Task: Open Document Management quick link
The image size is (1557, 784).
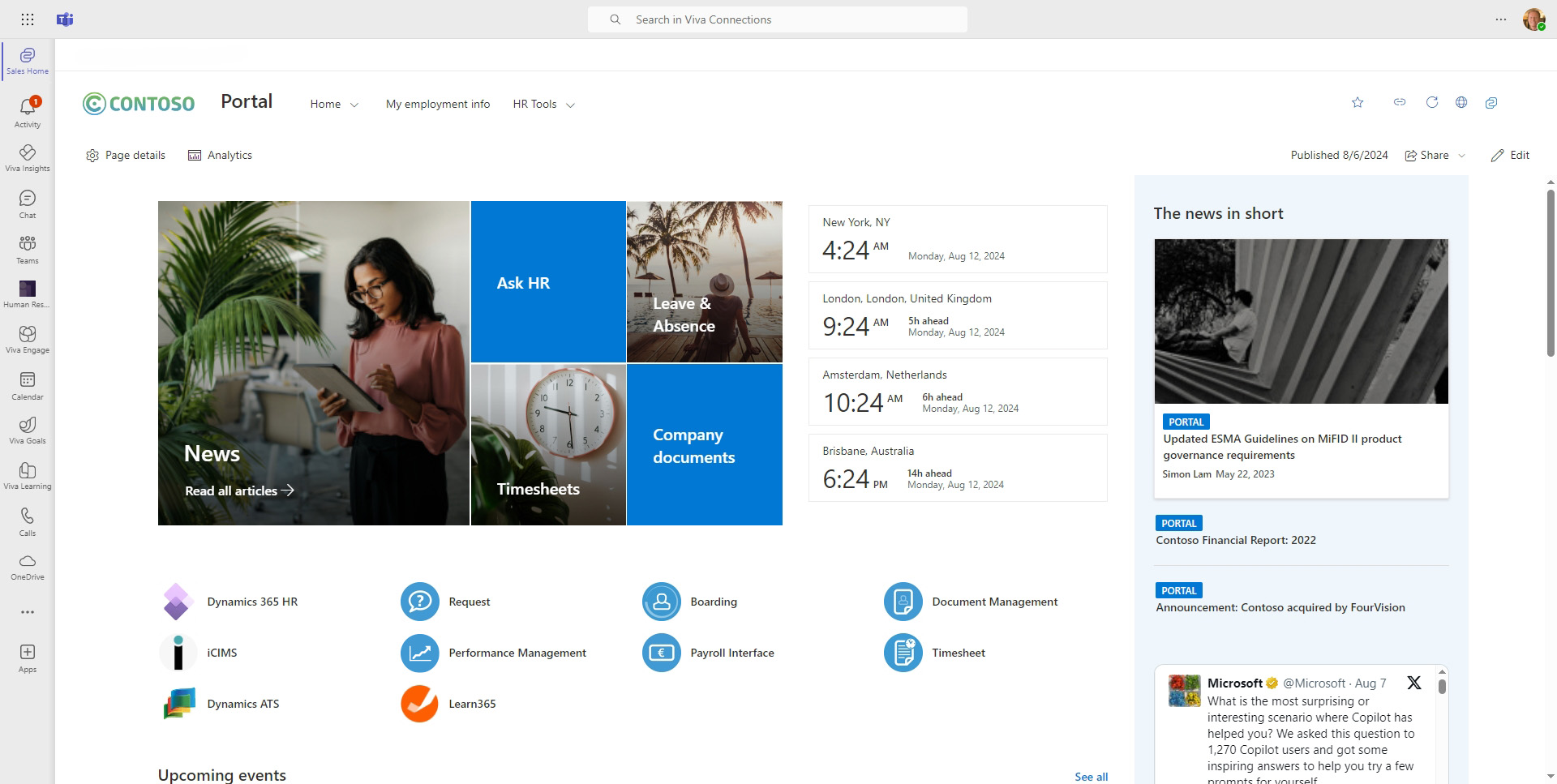Action: point(971,602)
